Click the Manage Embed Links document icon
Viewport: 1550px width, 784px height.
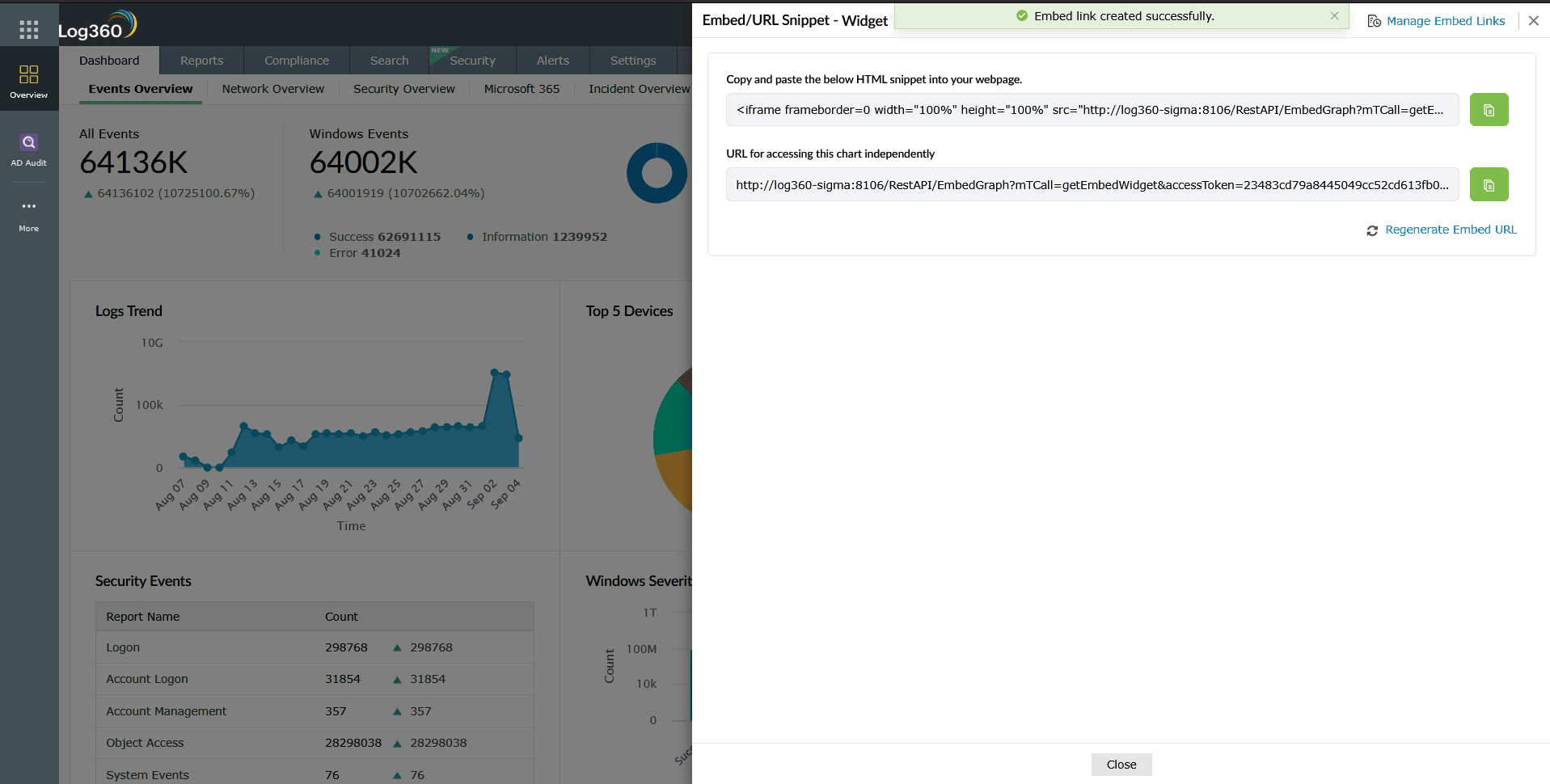[x=1374, y=20]
